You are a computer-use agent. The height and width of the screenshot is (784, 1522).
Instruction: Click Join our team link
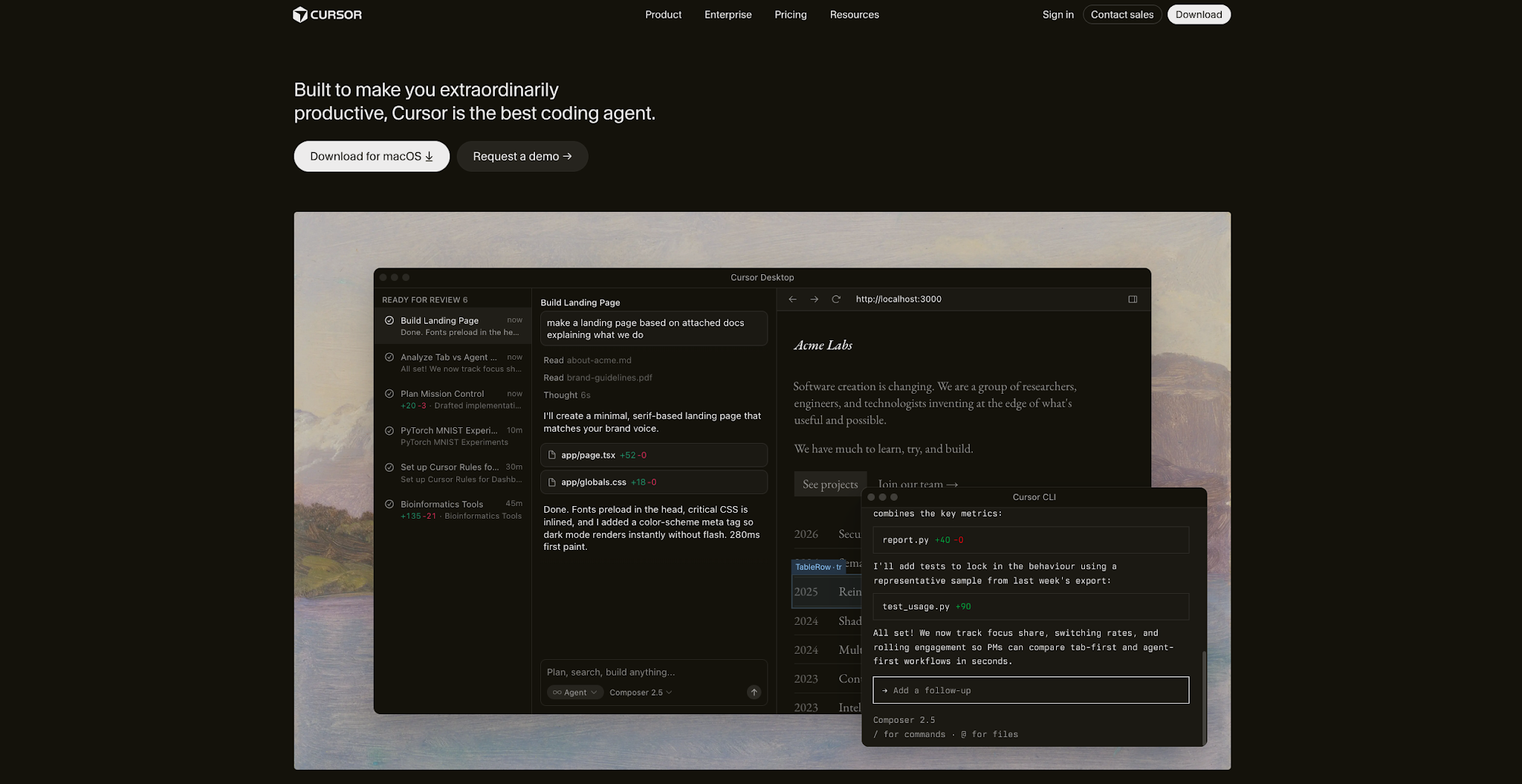coord(918,484)
